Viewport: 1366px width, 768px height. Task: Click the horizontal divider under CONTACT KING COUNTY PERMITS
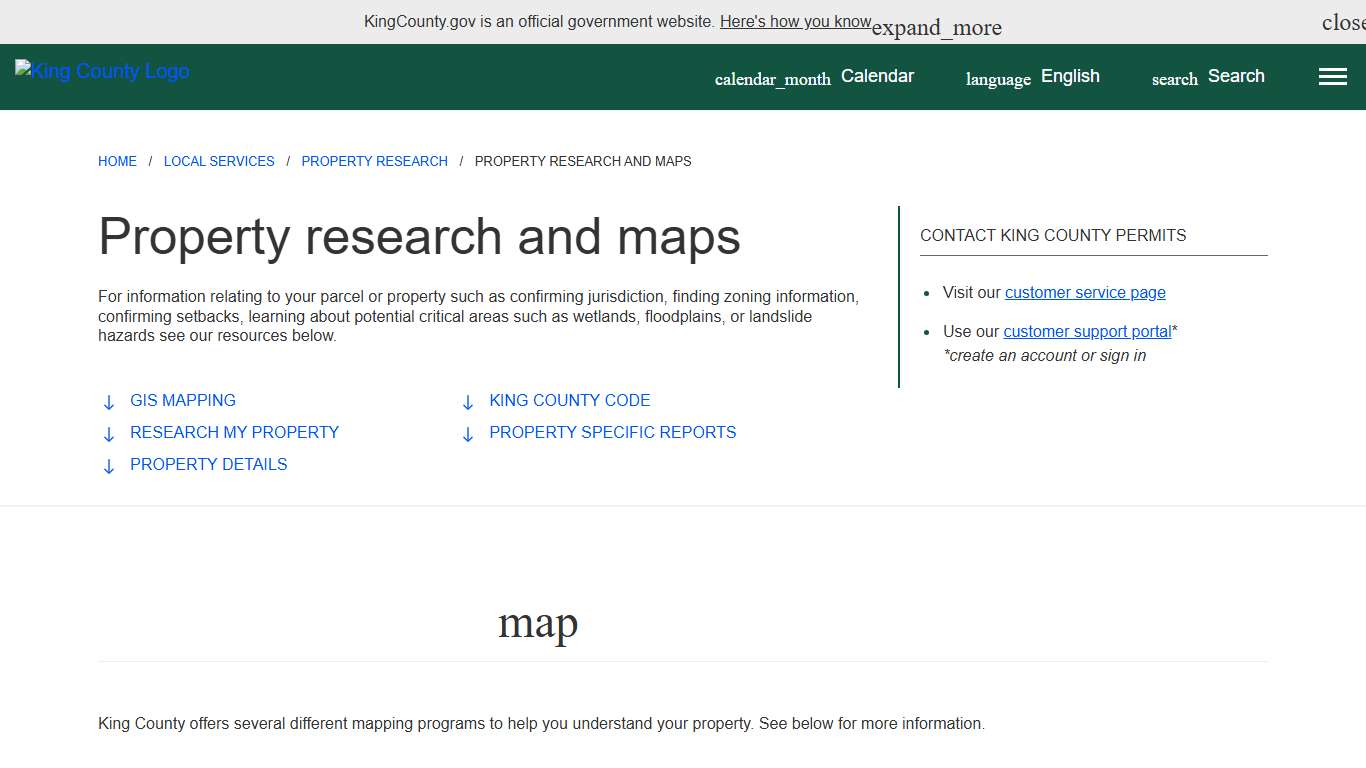pos(1093,254)
